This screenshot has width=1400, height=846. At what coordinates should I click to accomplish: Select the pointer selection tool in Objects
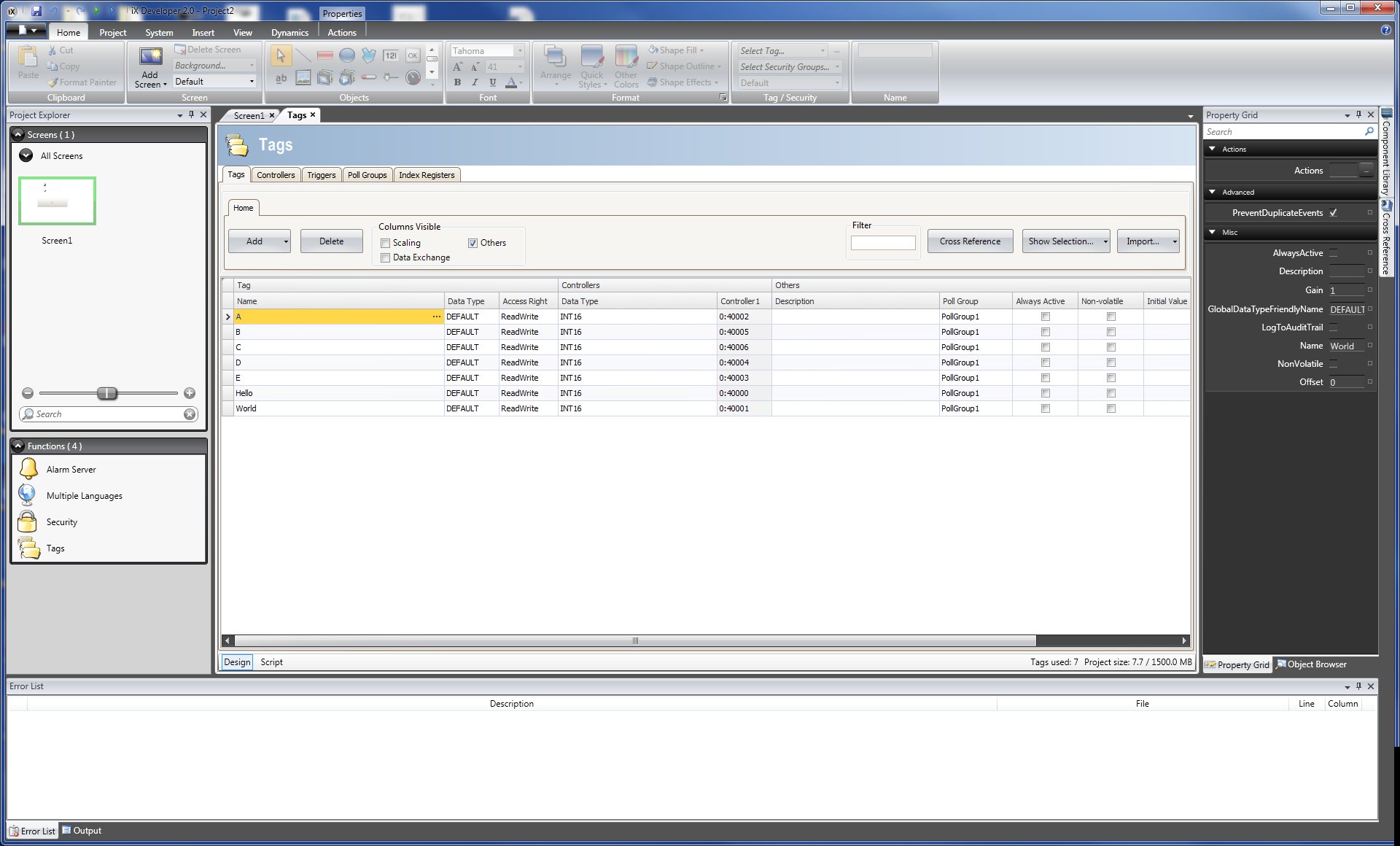[280, 55]
